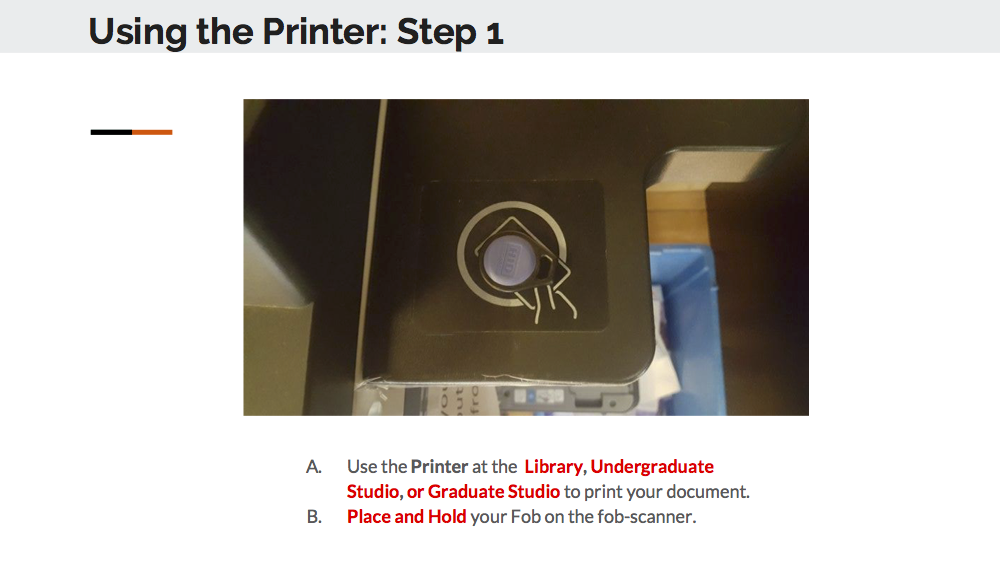Click the red 'Place and Hold' text
The height and width of the screenshot is (562, 1000).
(x=406, y=516)
